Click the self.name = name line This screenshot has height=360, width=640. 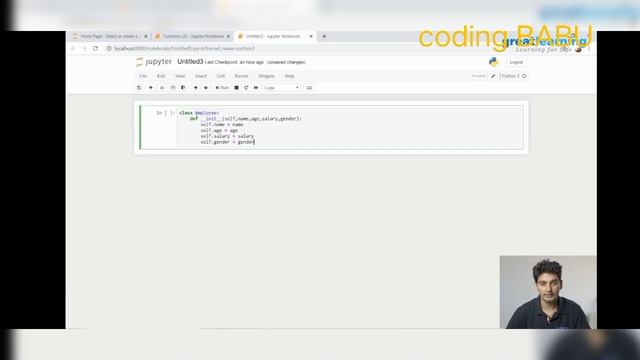tap(222, 124)
